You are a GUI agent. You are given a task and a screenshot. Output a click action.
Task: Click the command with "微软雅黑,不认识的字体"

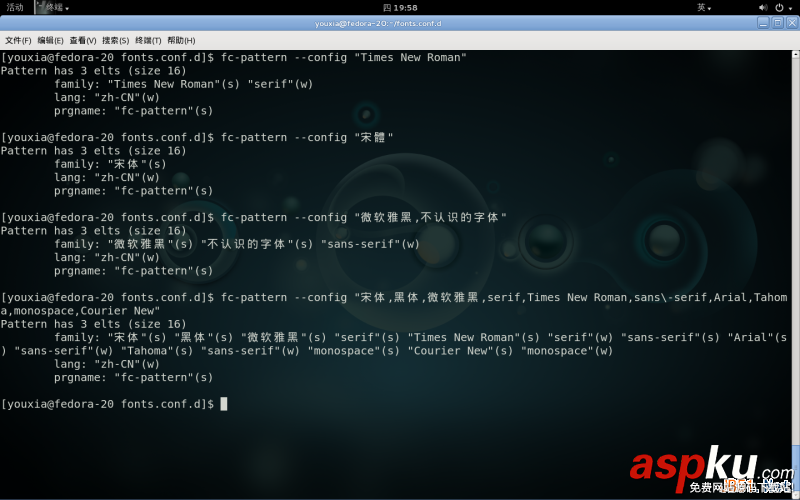click(363, 217)
